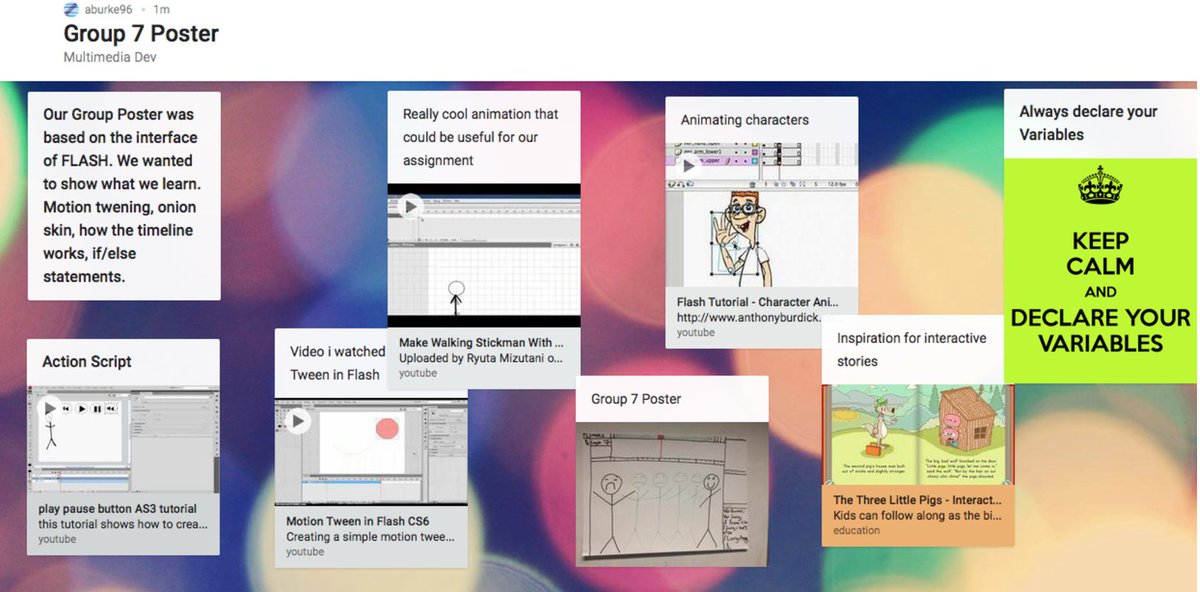Click the Group 7 Poster board title
The image size is (1200, 592).
click(x=140, y=33)
